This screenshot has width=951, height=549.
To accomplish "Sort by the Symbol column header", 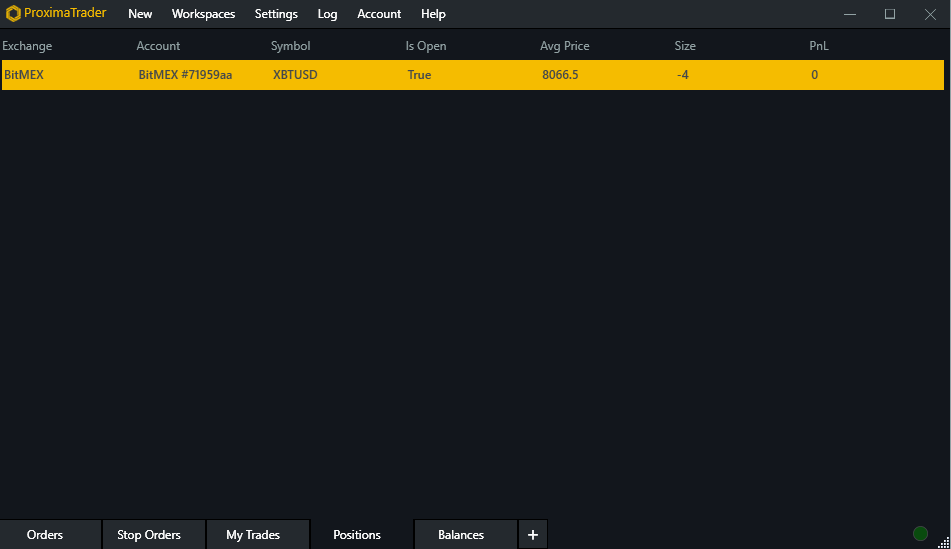I will click(291, 46).
